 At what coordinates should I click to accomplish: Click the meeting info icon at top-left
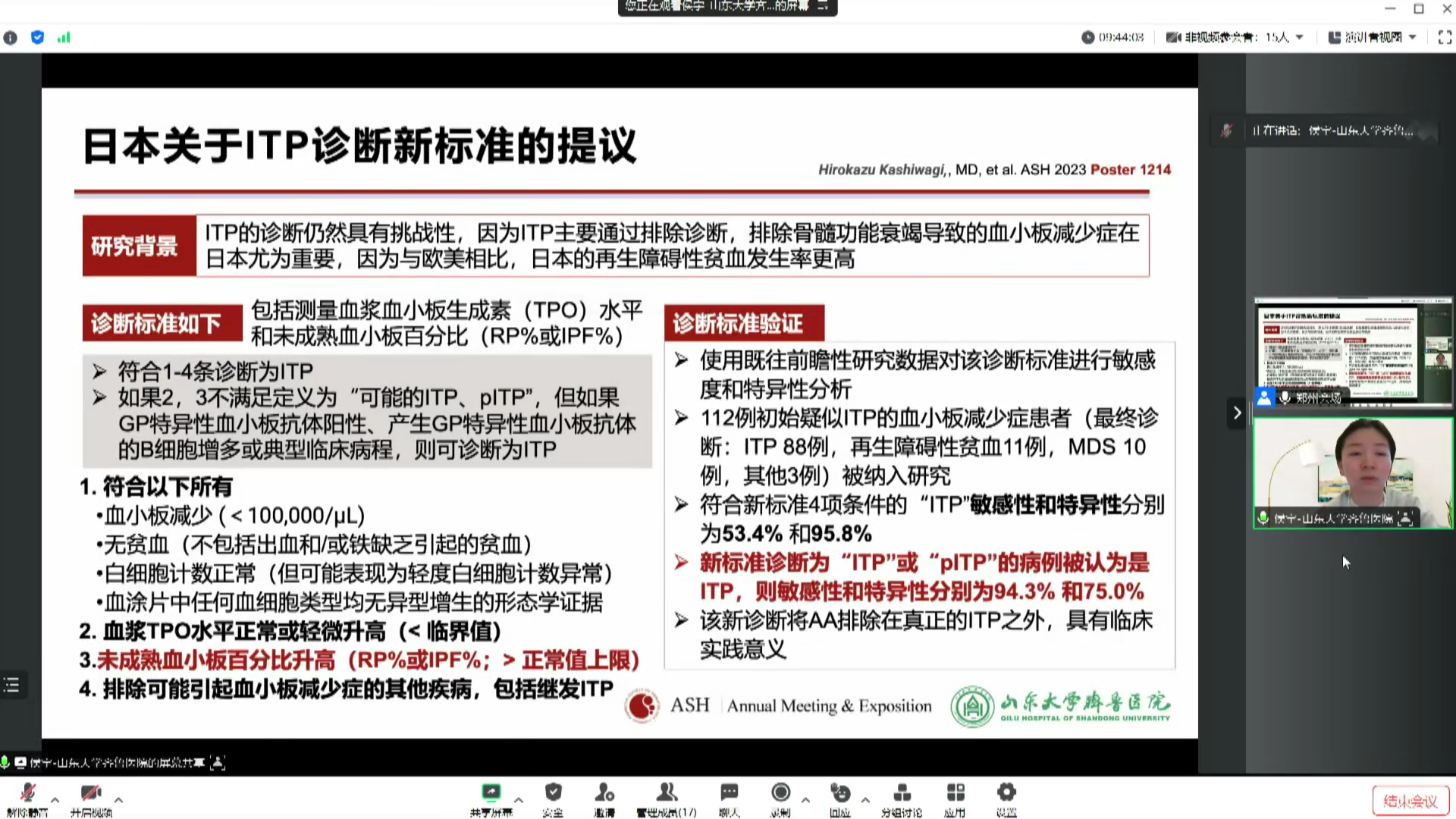(x=10, y=37)
